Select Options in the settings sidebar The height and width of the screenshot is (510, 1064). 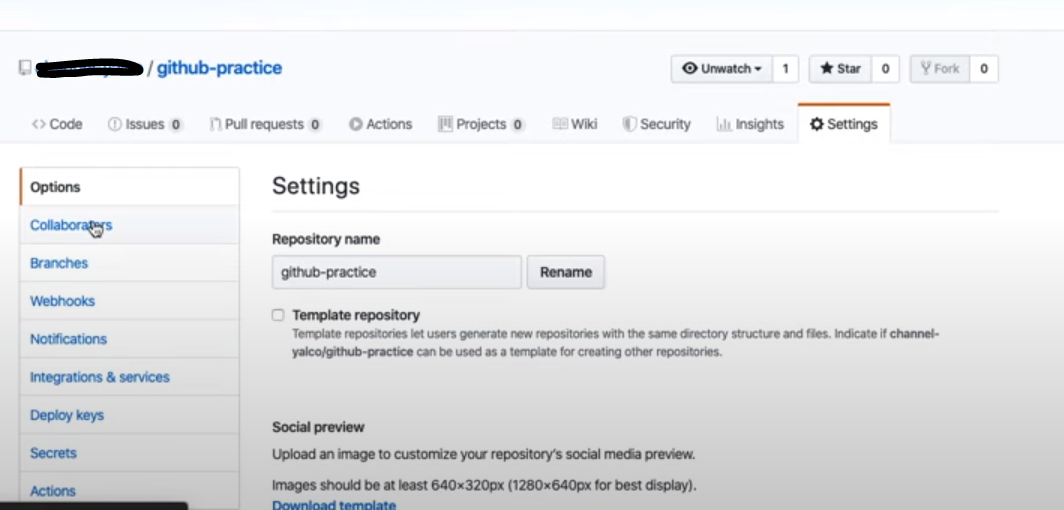click(x=129, y=187)
